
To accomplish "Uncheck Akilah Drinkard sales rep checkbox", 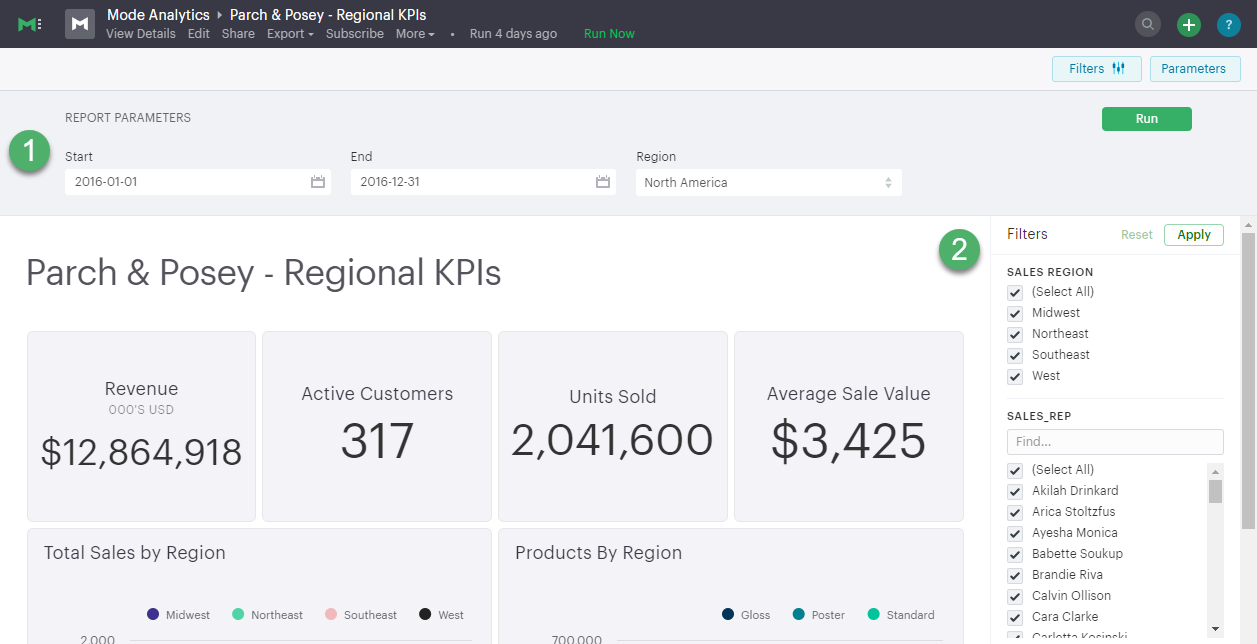I will pyautogui.click(x=1015, y=492).
